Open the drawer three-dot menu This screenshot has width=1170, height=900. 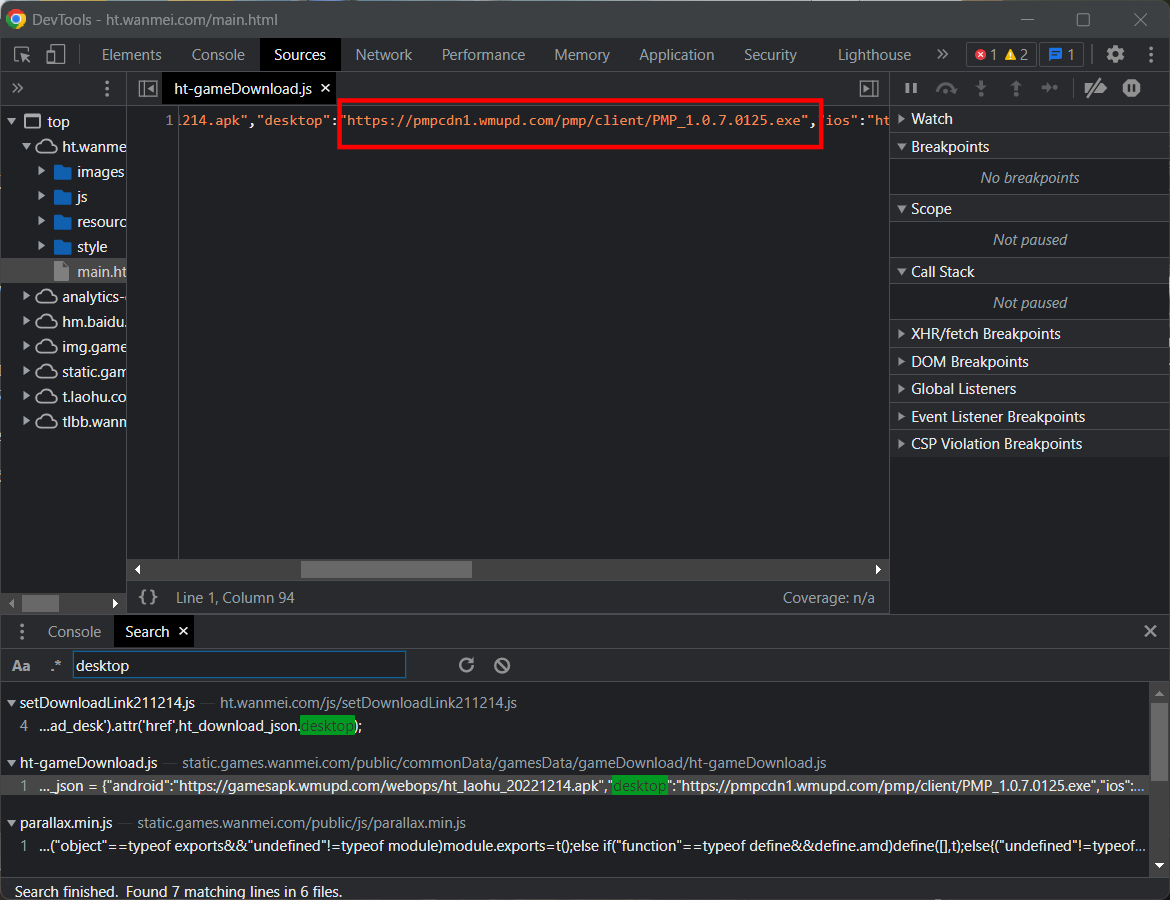click(22, 631)
